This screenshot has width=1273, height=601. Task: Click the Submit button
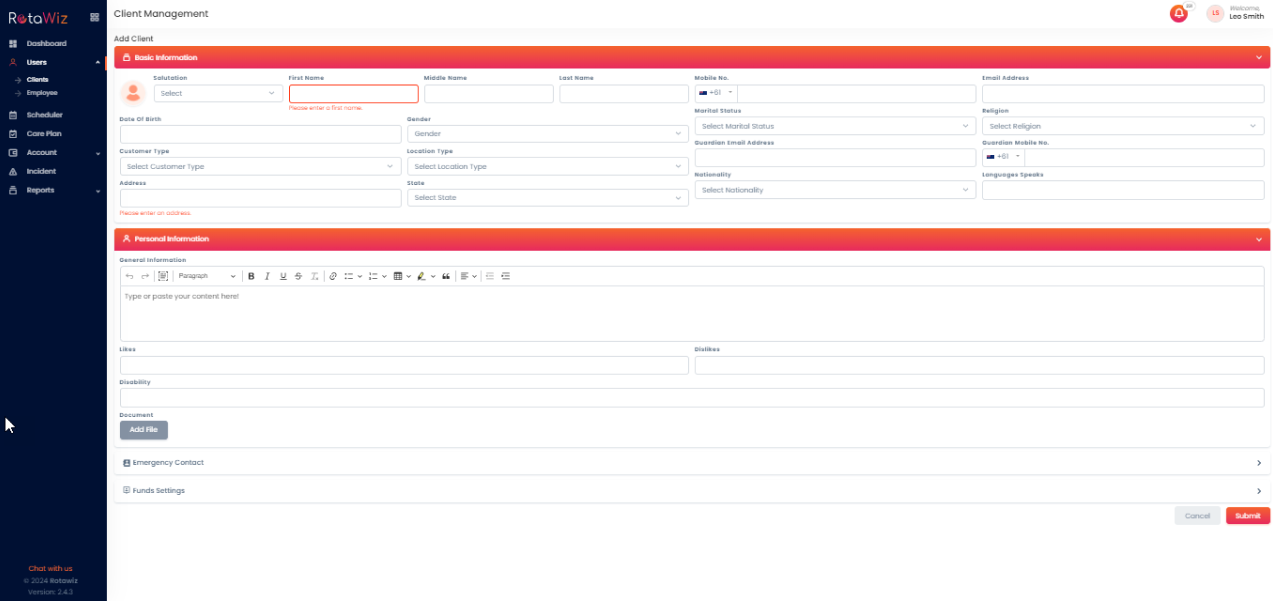tap(1247, 516)
